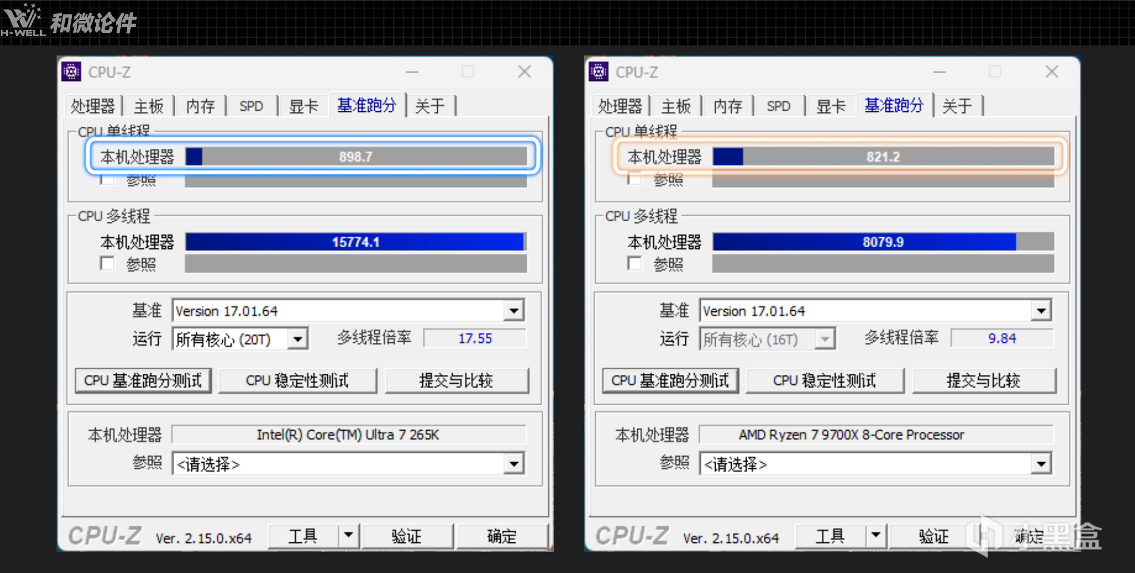Start CPU 基准跑分测试 in left window
Screen dimensions: 1135x573
(143, 381)
